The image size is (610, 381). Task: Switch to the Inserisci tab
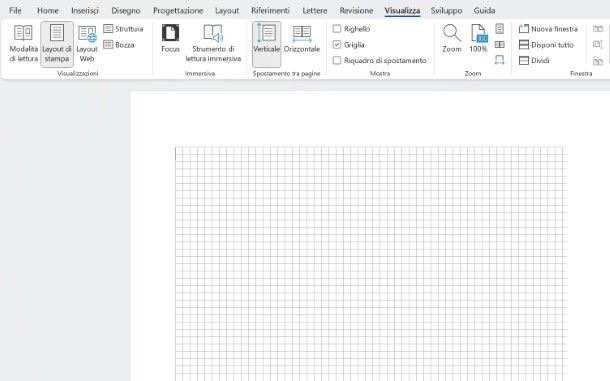(x=84, y=11)
